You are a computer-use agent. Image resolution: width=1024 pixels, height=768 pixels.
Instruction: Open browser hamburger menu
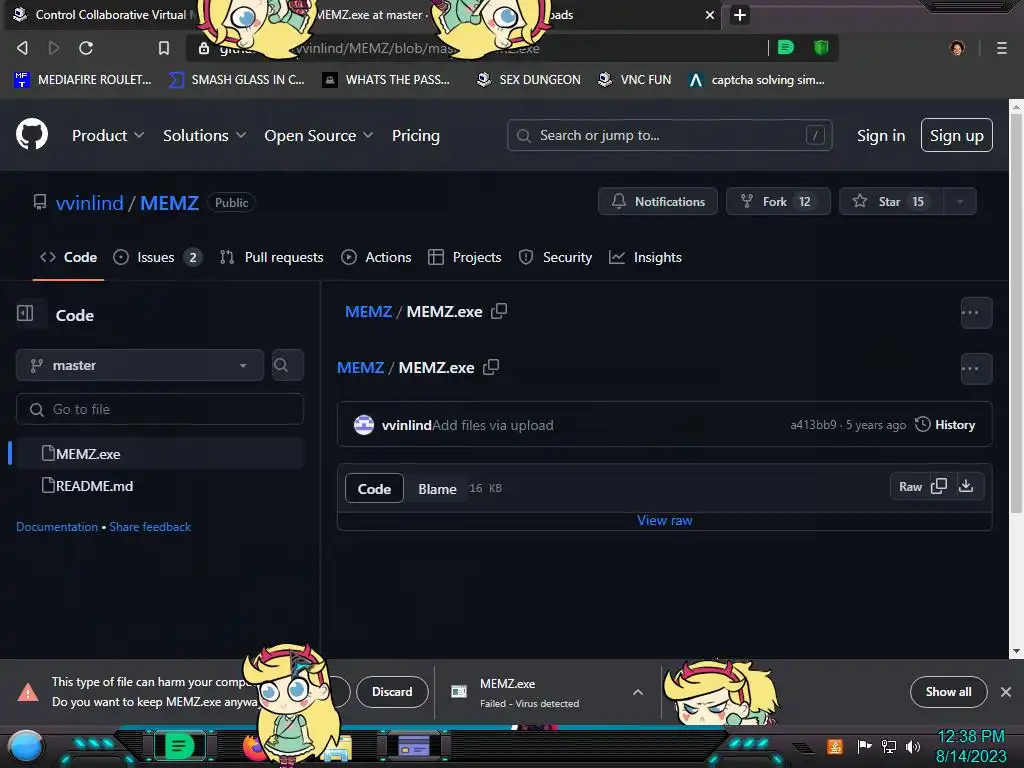(x=1001, y=48)
